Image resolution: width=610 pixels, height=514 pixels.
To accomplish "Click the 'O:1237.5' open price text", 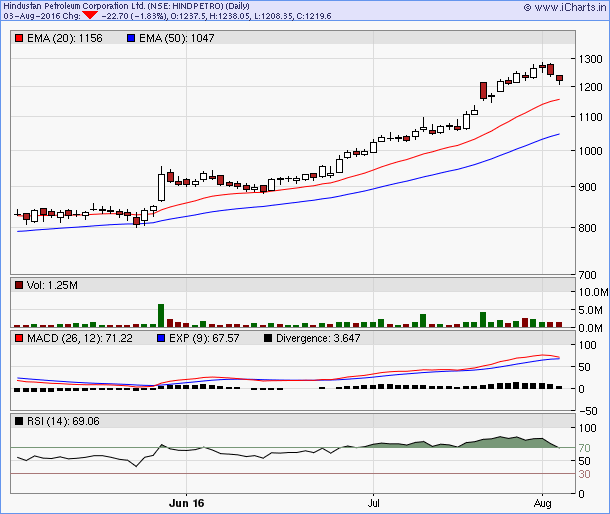I will pos(189,16).
